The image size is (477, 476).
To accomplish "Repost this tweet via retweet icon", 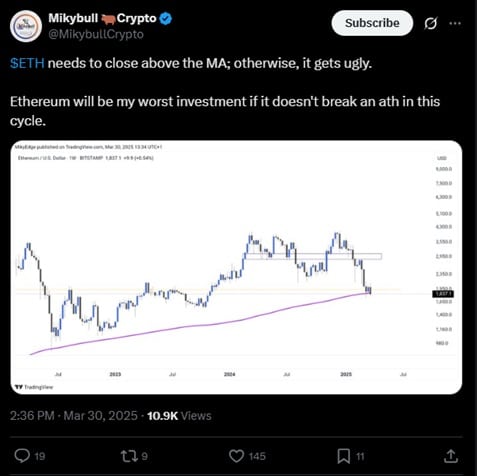I will coord(128,456).
